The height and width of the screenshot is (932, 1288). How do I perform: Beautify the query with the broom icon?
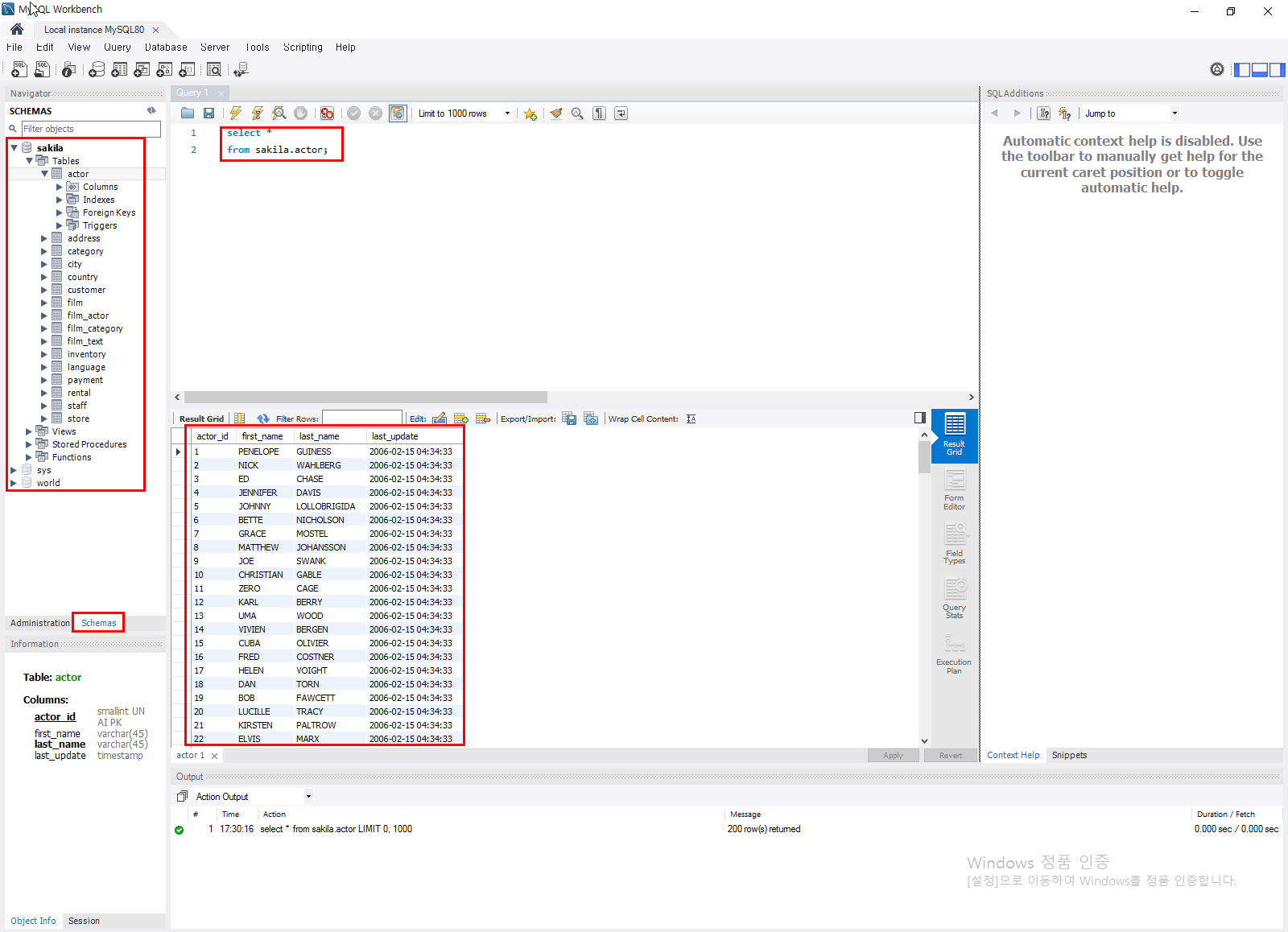(x=555, y=113)
